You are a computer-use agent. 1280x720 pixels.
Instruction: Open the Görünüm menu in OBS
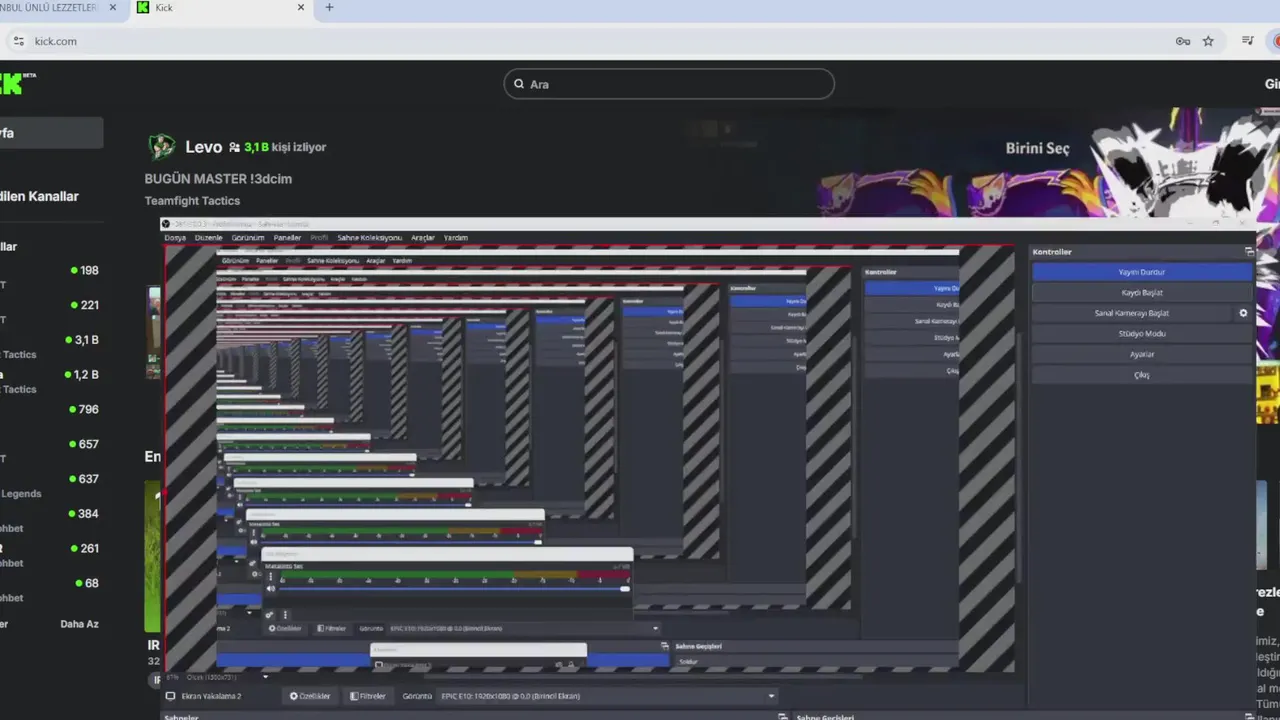tap(248, 238)
